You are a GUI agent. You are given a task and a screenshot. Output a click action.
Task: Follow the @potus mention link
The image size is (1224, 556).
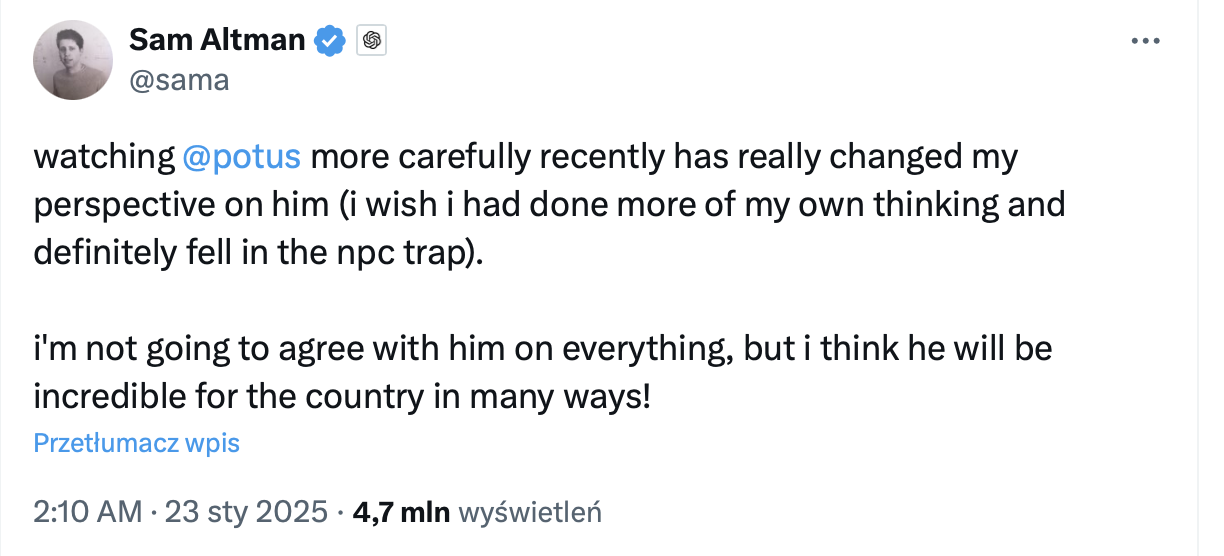(x=242, y=157)
